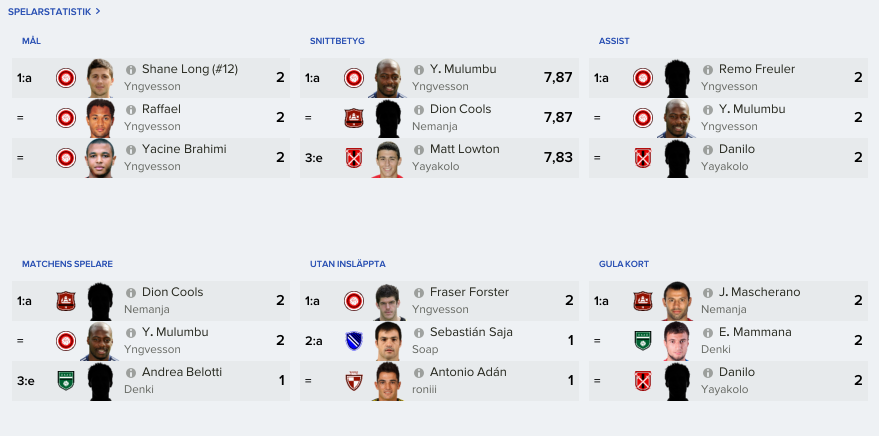
Task: Open the Snittbetyg heading
Action: [337, 41]
